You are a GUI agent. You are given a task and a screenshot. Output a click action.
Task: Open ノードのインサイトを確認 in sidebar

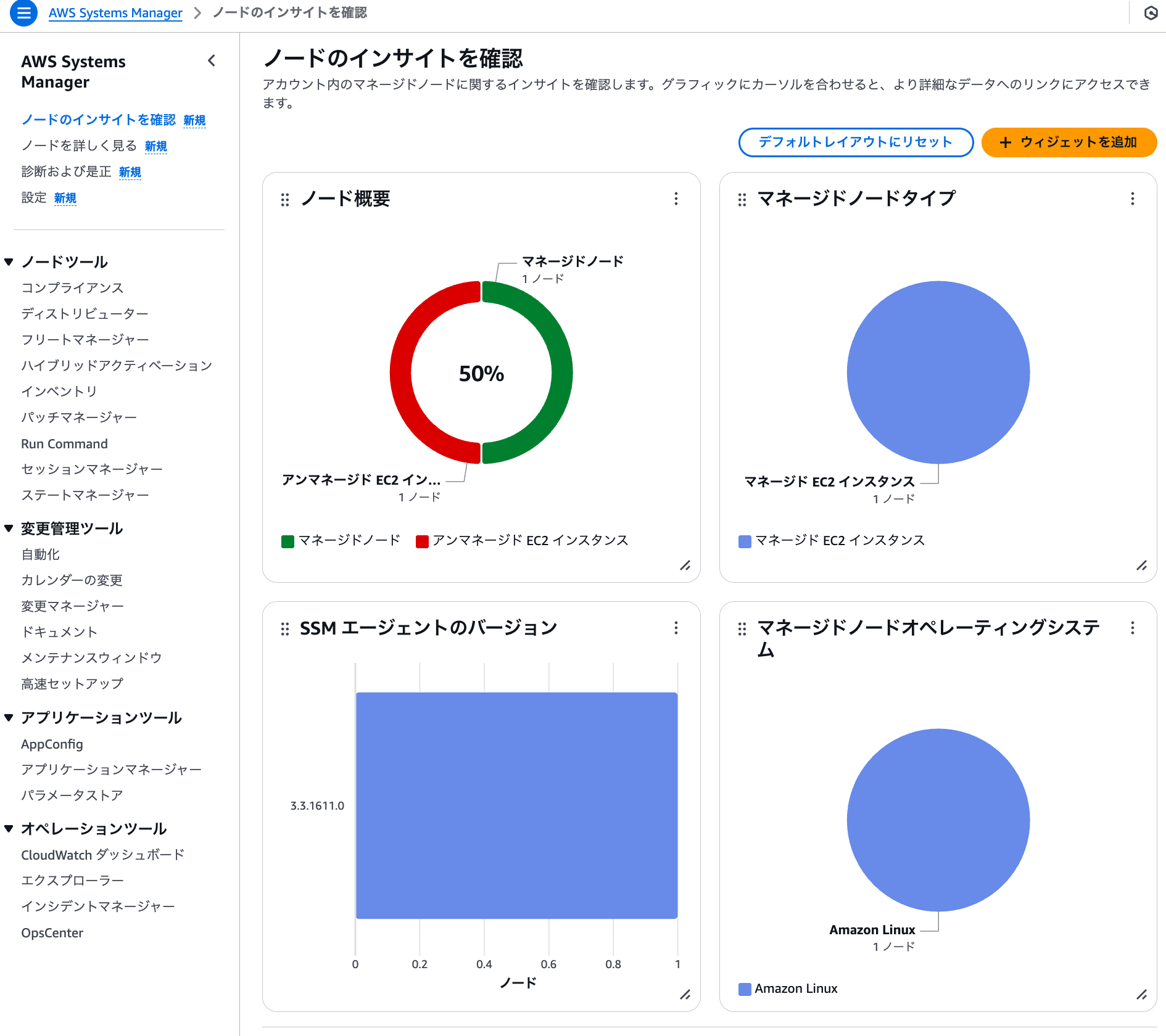[99, 120]
